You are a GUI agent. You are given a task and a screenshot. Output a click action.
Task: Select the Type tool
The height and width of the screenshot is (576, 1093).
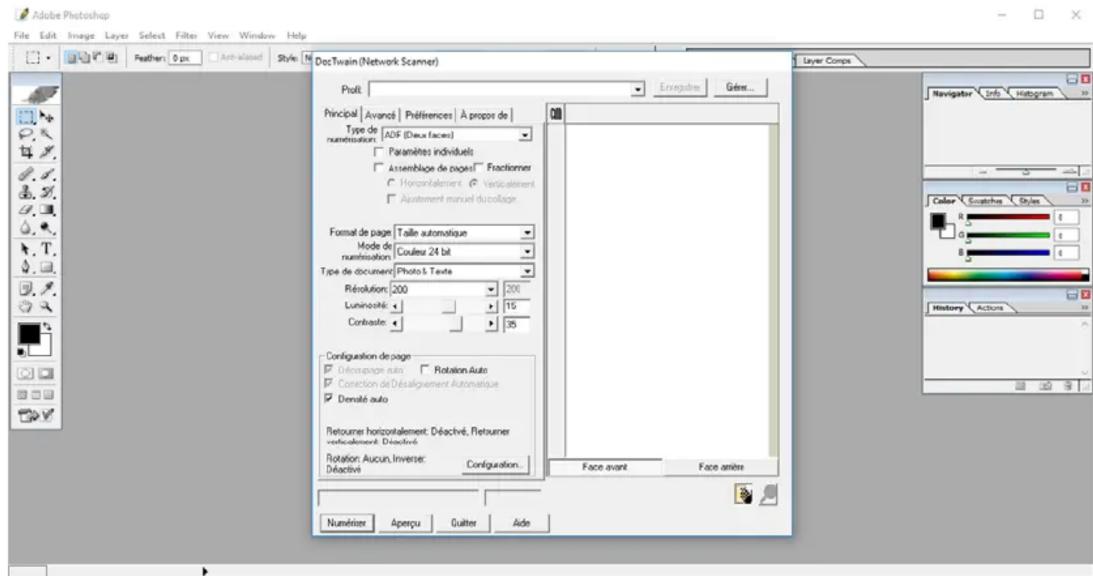[x=46, y=249]
